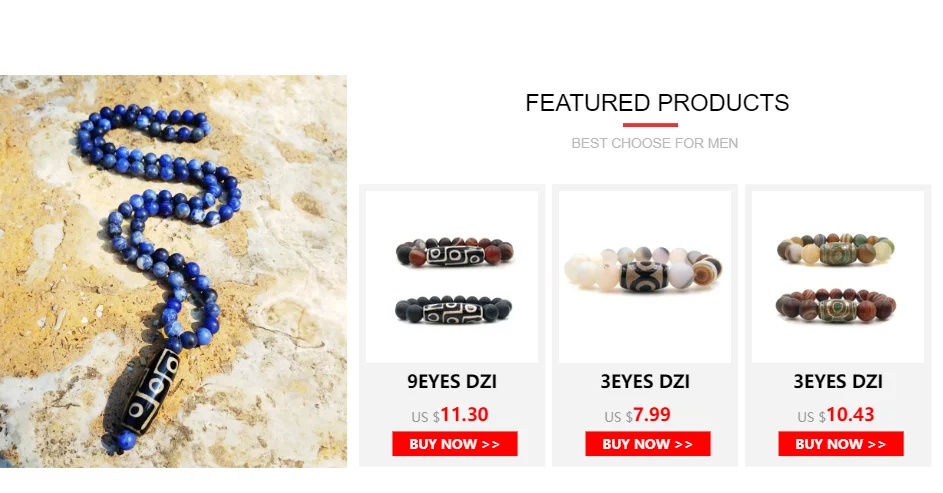Click the upper green-yellow agate bracelet
The image size is (943, 493).
(836, 250)
